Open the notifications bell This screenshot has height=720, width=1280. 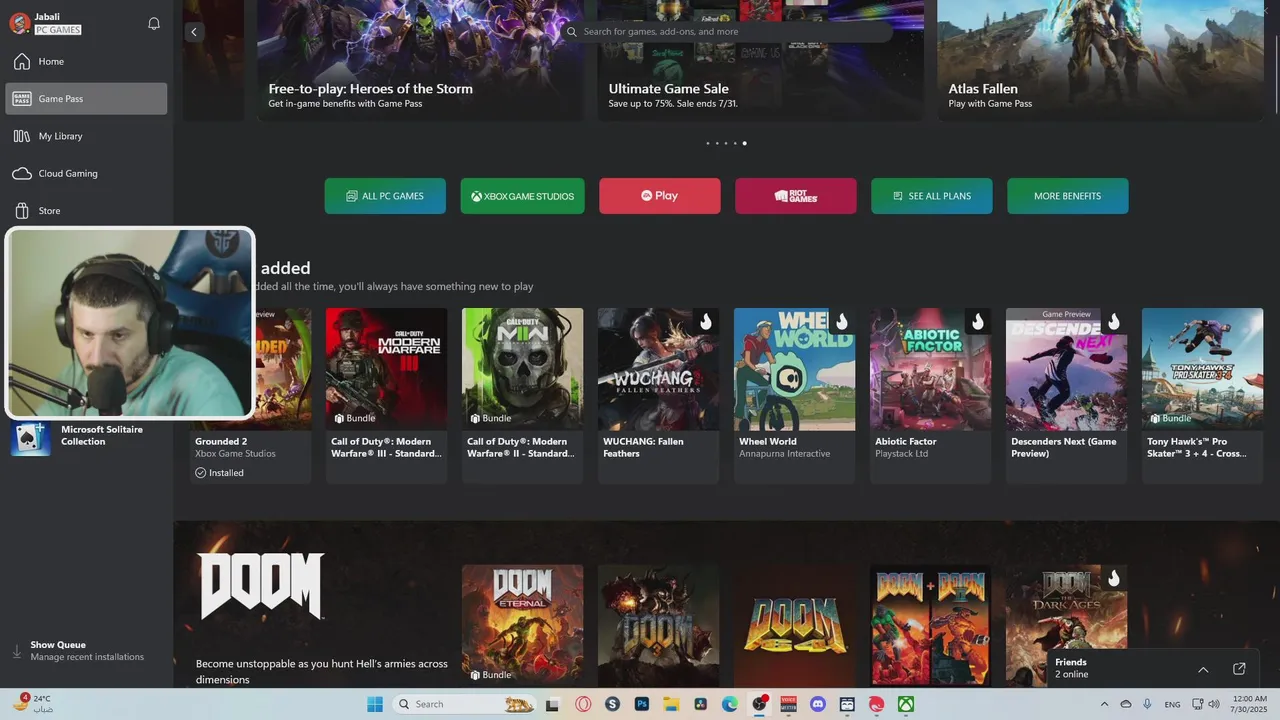pyautogui.click(x=154, y=23)
